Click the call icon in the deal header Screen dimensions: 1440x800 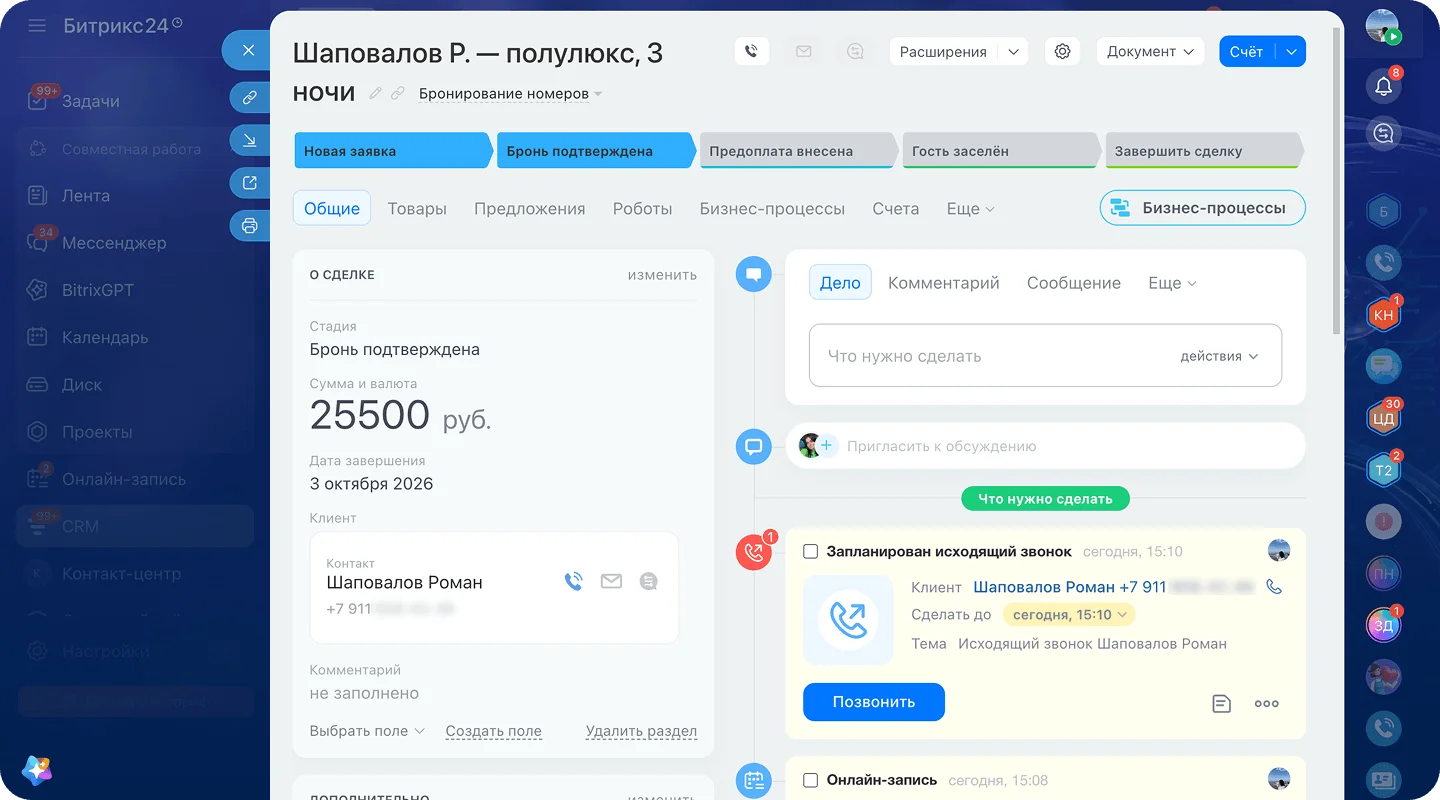[752, 52]
